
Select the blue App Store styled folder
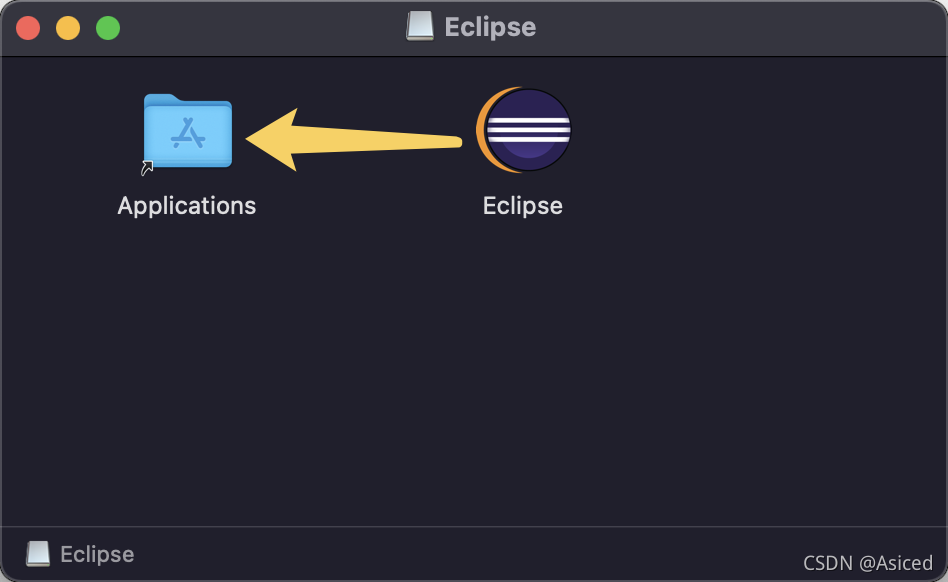click(186, 131)
